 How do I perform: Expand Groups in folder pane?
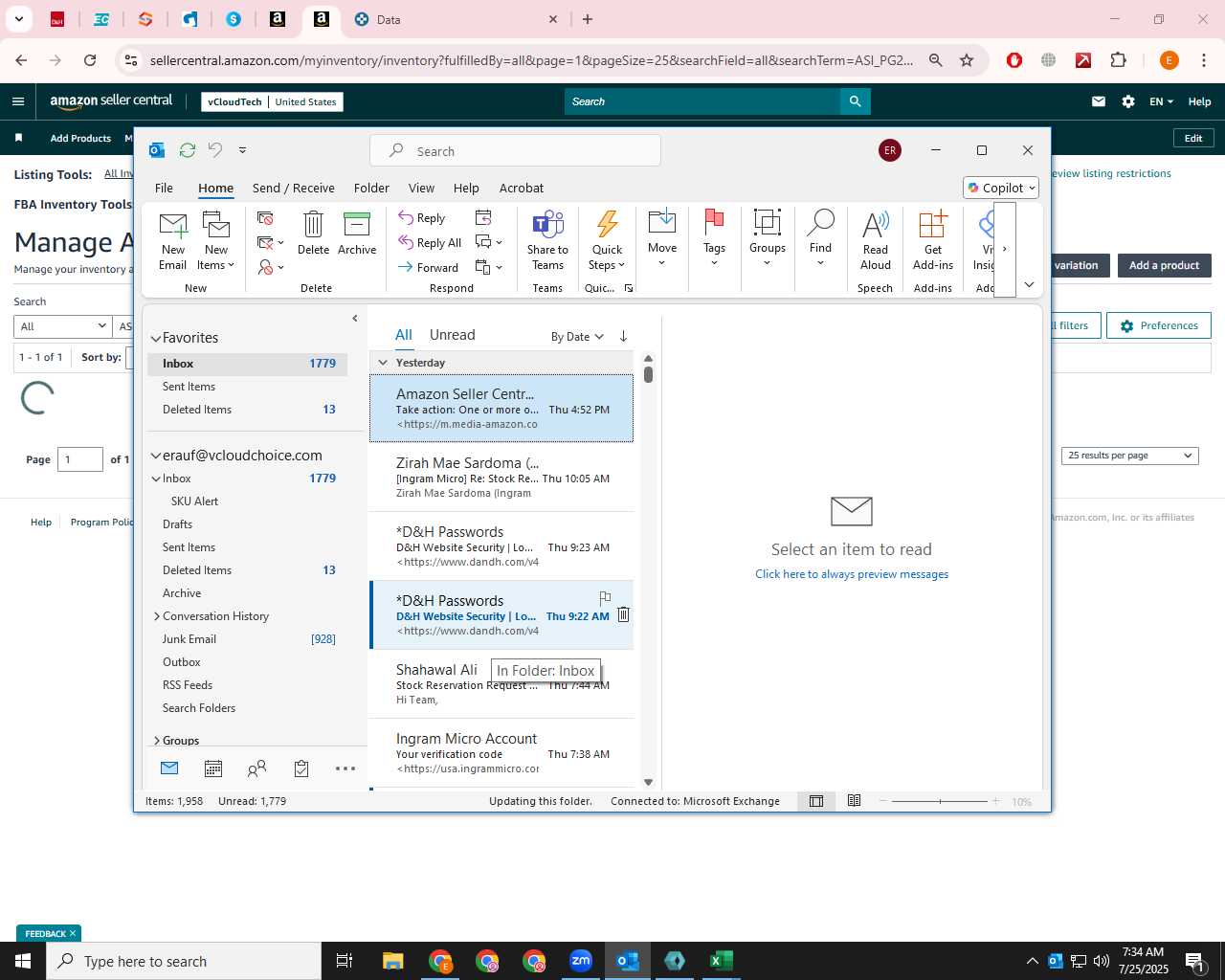(157, 741)
